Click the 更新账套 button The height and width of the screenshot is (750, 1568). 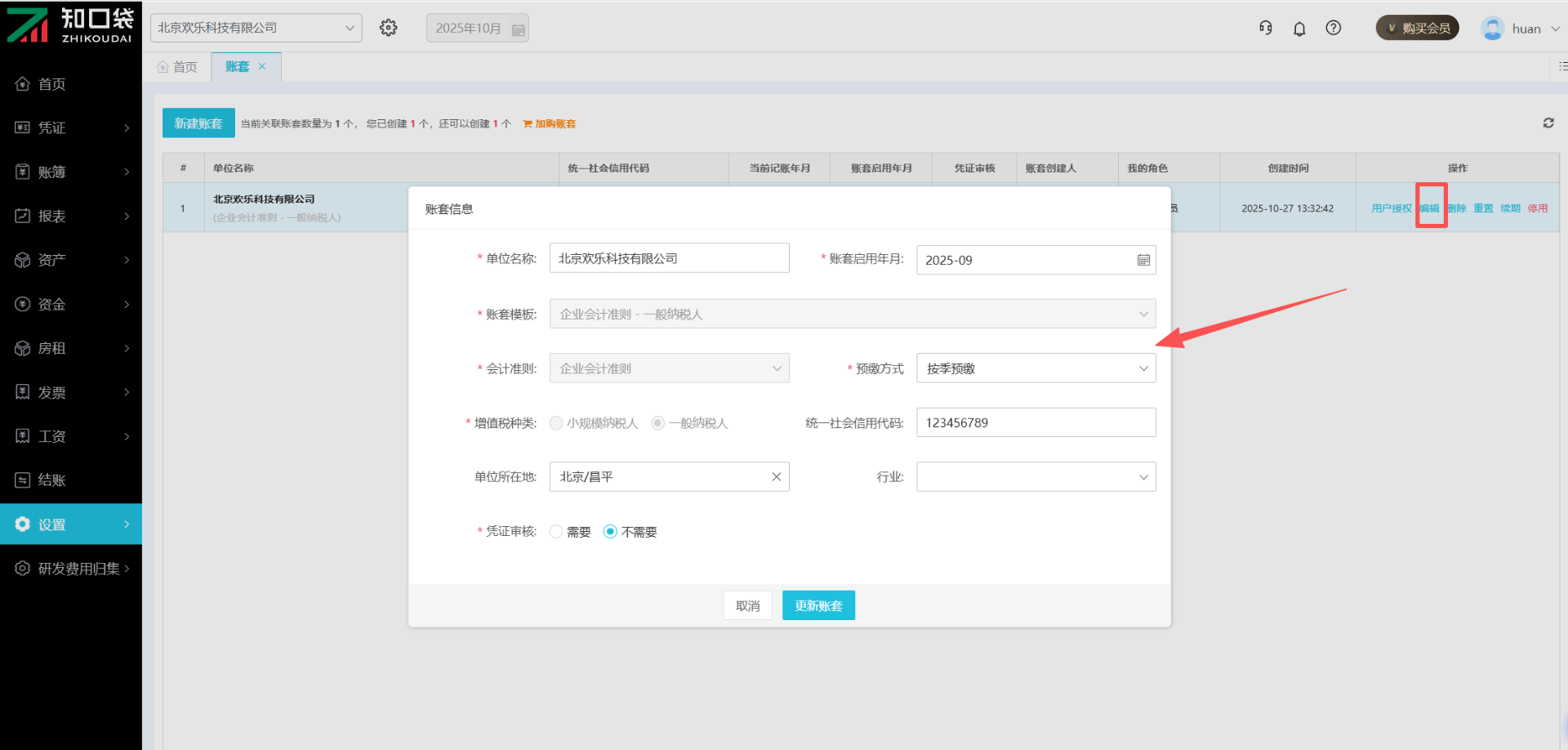tap(818, 605)
